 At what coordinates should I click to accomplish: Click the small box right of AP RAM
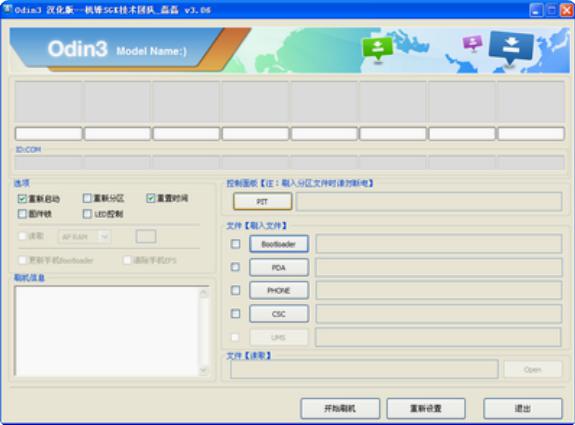tap(146, 237)
